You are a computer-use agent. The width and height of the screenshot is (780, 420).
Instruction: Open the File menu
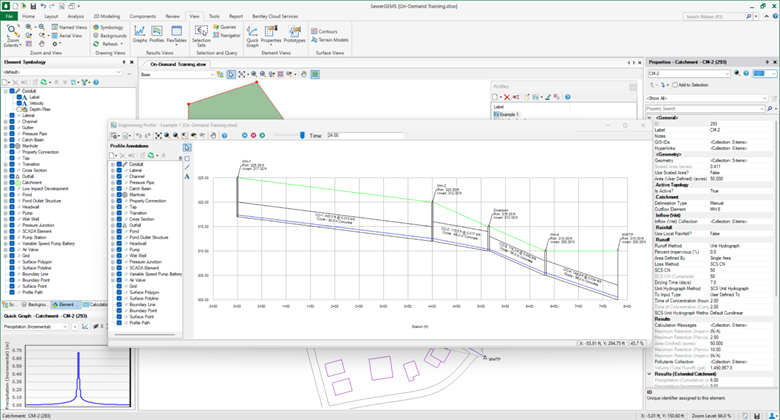[9, 16]
